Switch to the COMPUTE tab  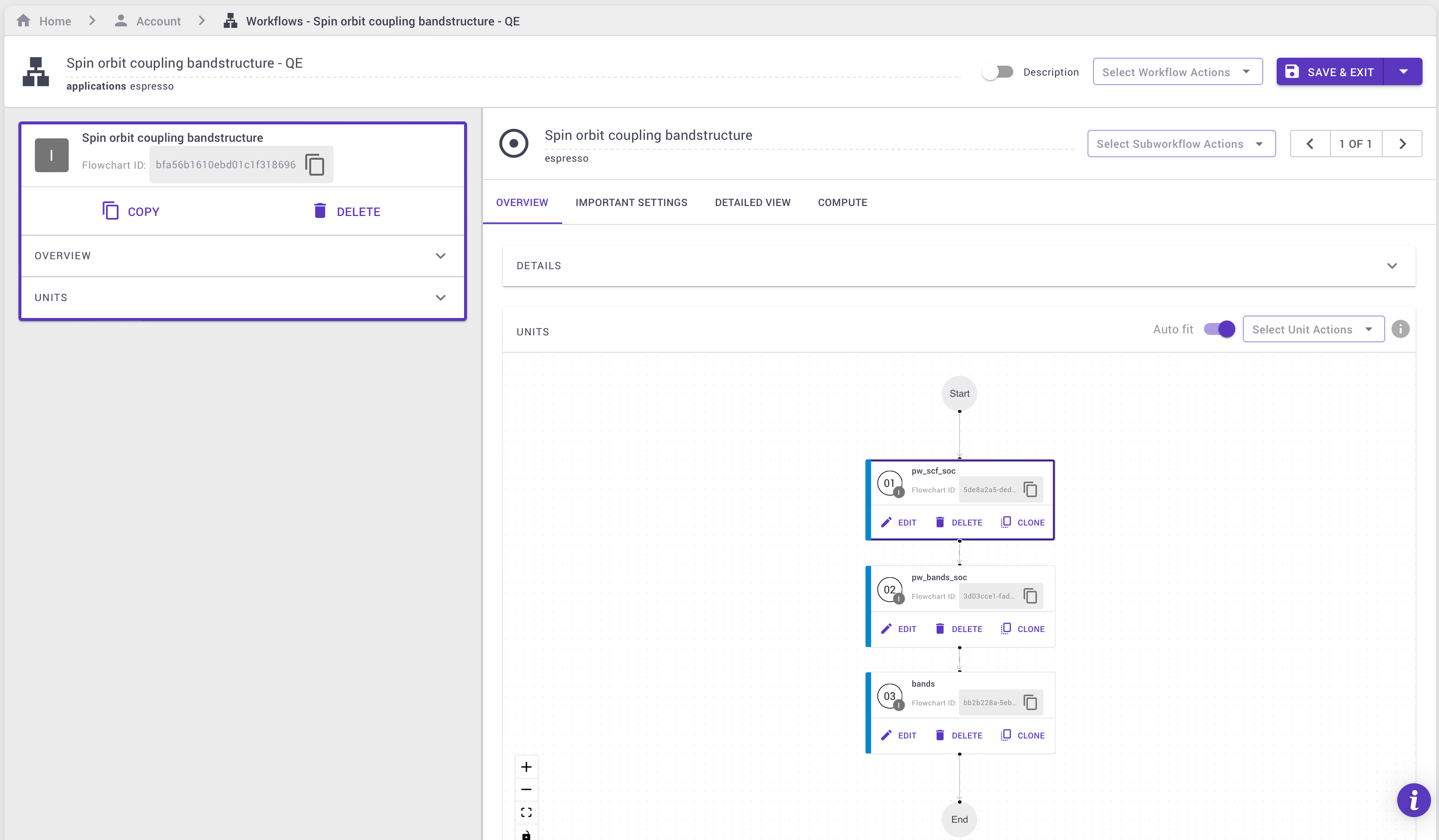pos(842,203)
